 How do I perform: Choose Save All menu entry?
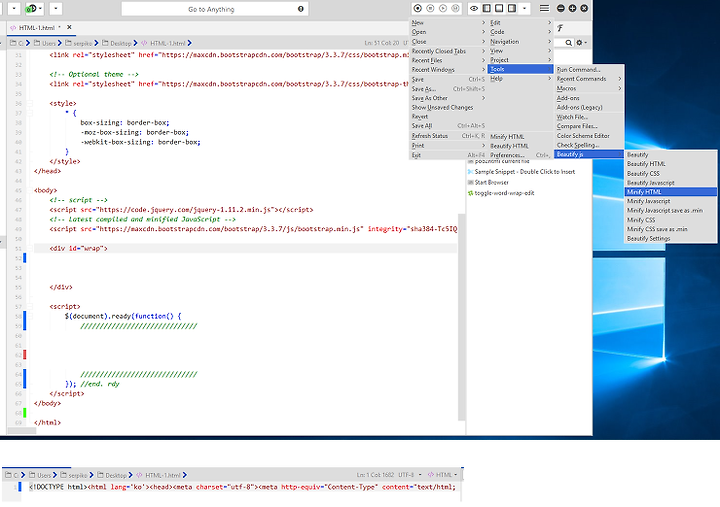coord(448,125)
